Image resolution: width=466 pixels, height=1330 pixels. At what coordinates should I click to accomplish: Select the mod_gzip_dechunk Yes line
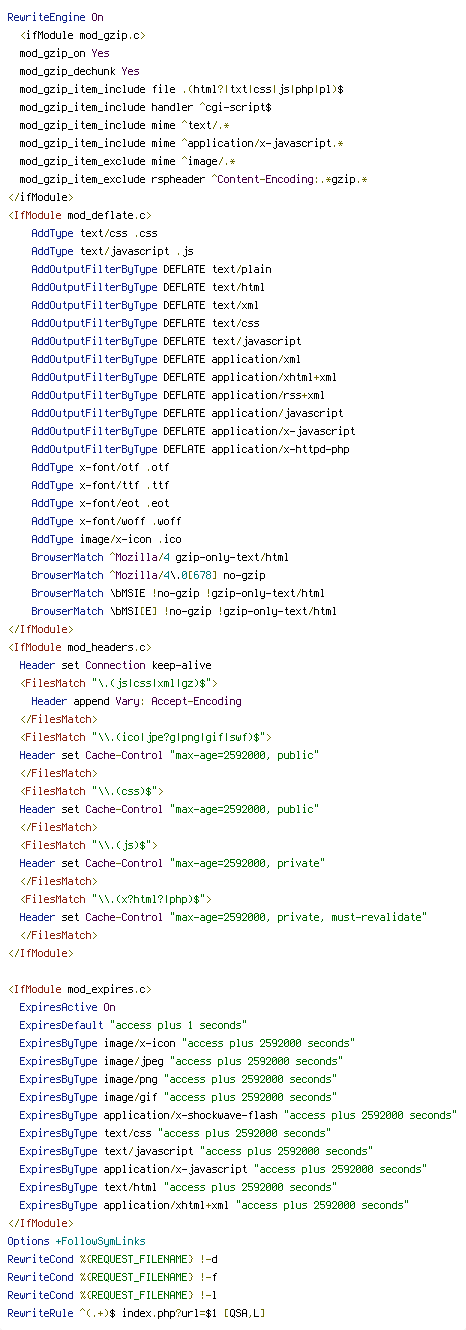[79, 71]
